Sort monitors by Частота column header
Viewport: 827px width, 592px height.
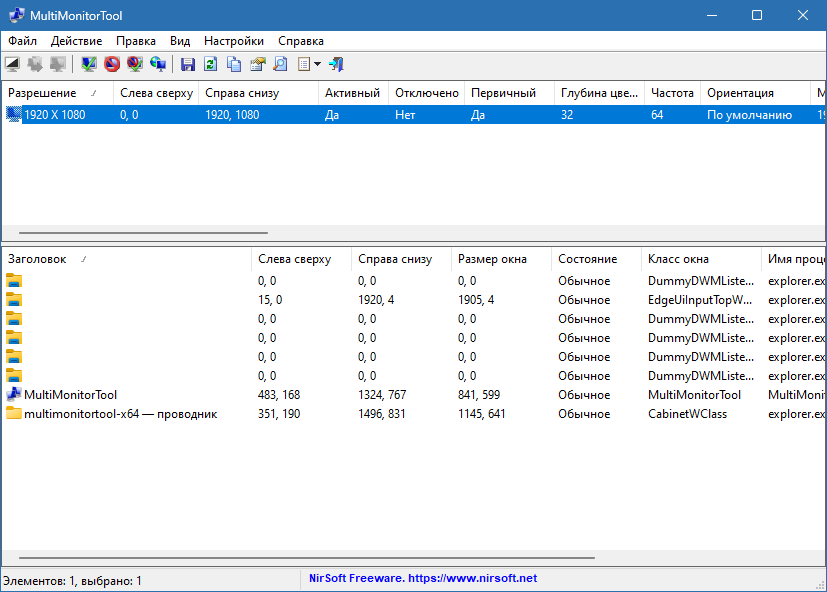point(672,93)
